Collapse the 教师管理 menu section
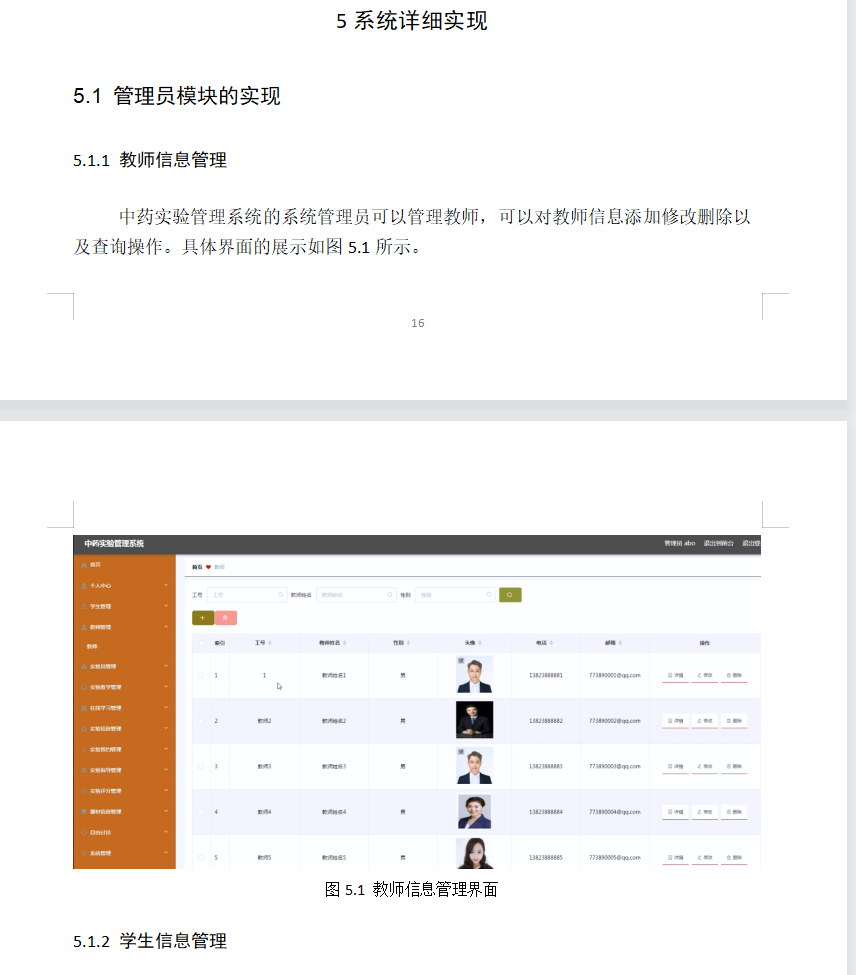Screen dimensions: 856x975 pos(165,627)
